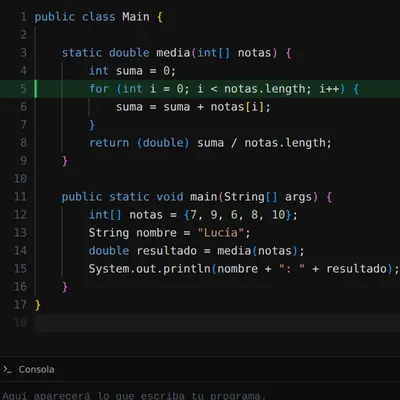Place cursor on empty line 18
This screenshot has height=400, width=400.
tap(217, 323)
